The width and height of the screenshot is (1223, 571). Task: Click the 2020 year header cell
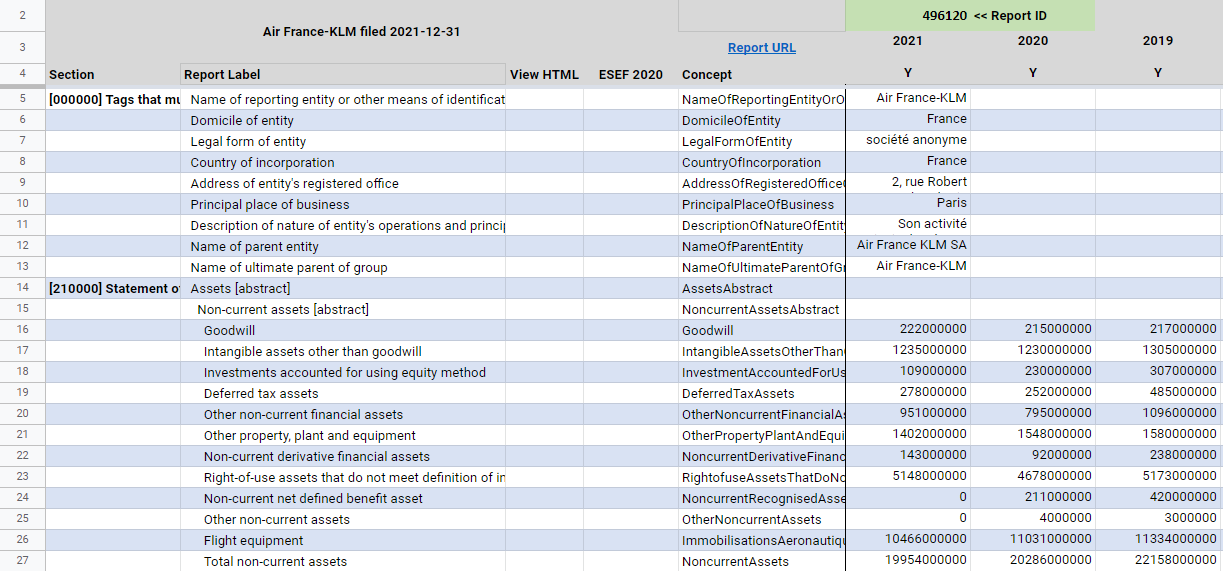click(1032, 41)
